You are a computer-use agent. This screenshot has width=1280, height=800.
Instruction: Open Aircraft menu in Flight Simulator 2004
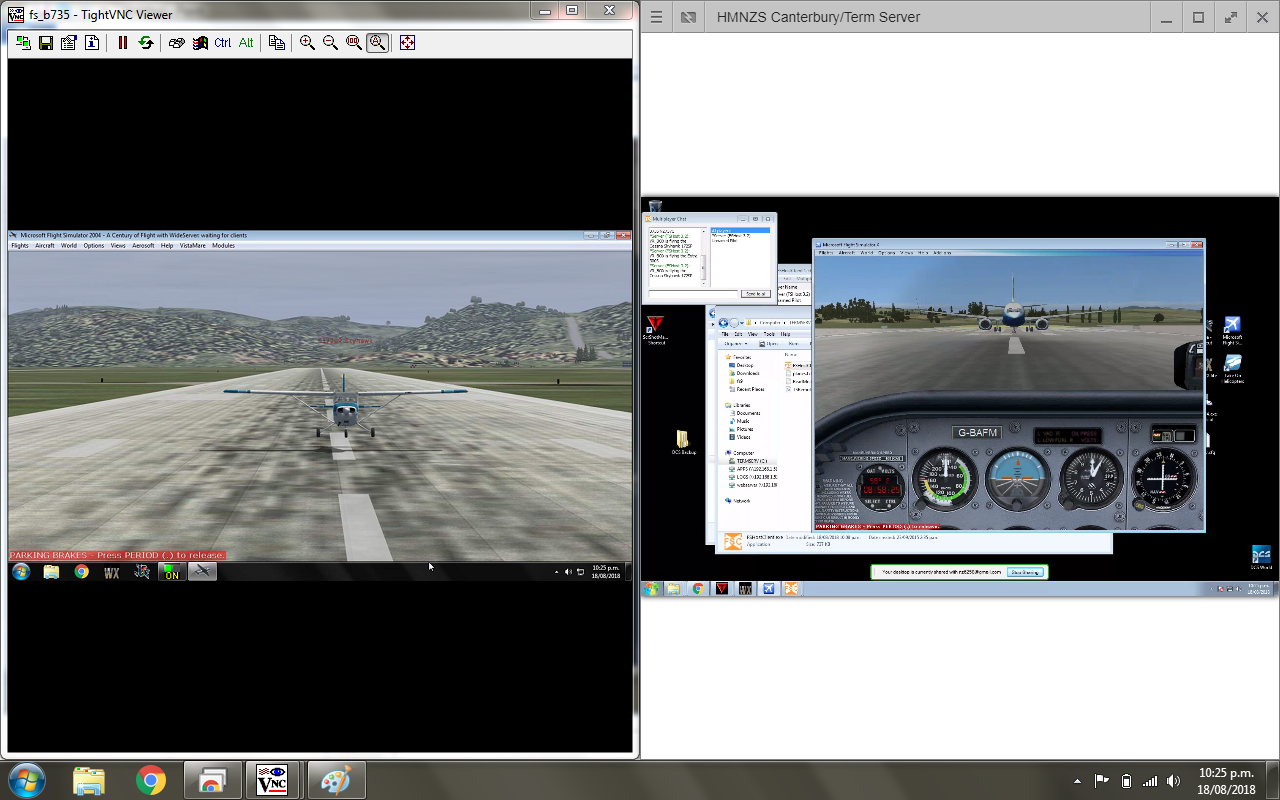(45, 245)
